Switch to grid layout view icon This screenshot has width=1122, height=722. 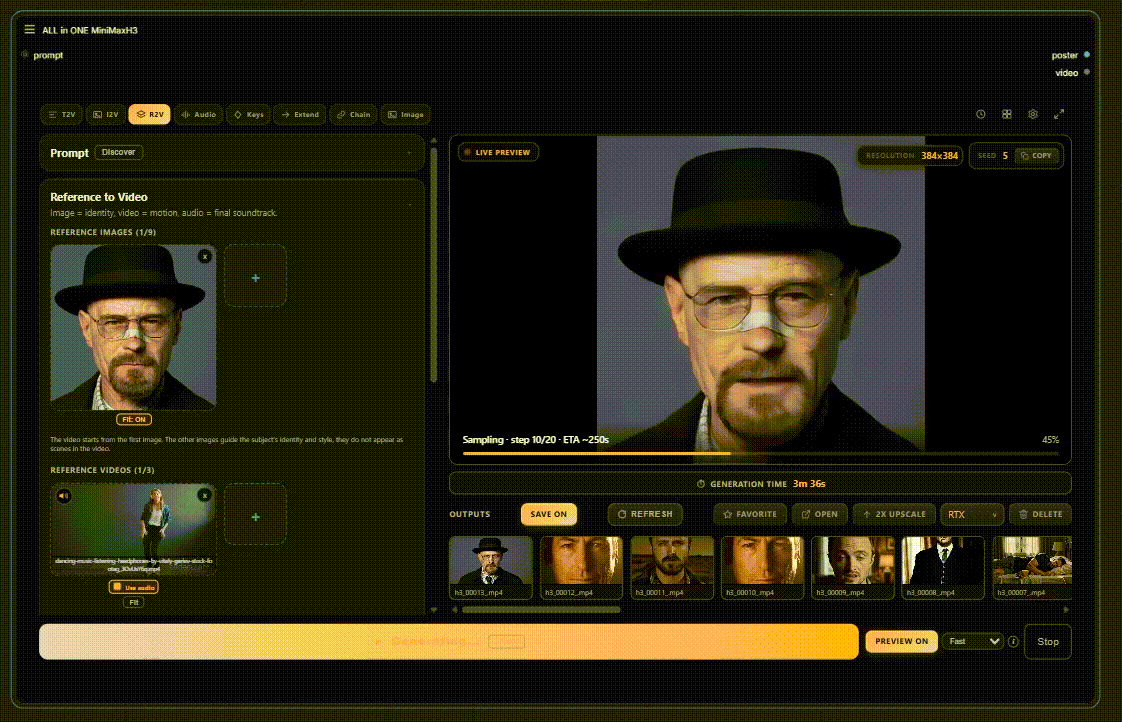point(1007,114)
